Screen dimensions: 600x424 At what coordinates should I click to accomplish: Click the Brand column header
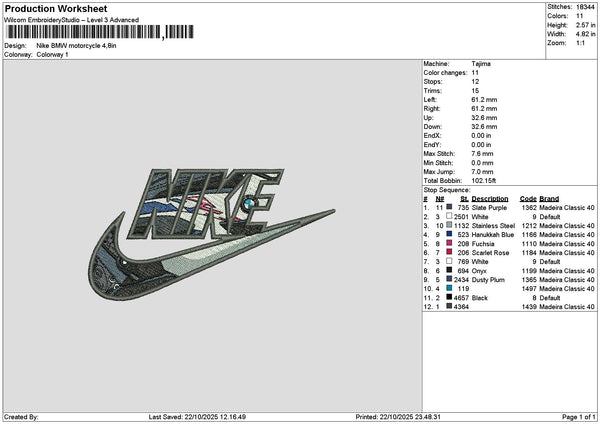pos(549,199)
